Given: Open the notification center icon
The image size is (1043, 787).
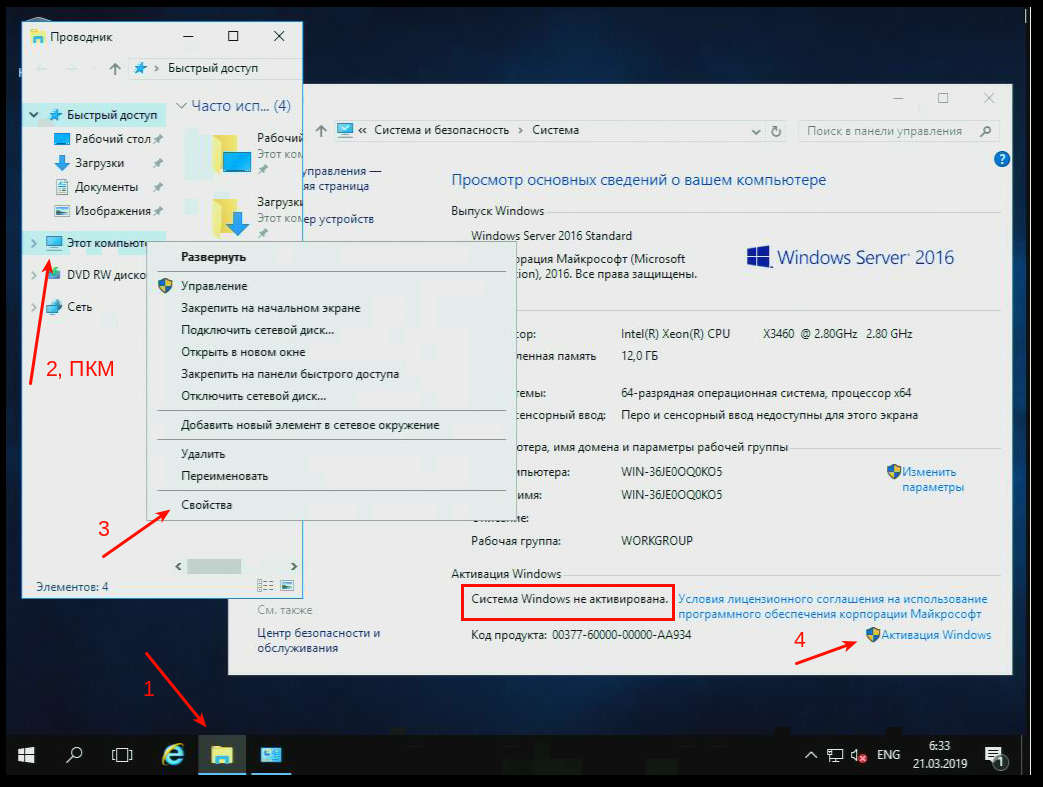Looking at the screenshot, I should [993, 755].
